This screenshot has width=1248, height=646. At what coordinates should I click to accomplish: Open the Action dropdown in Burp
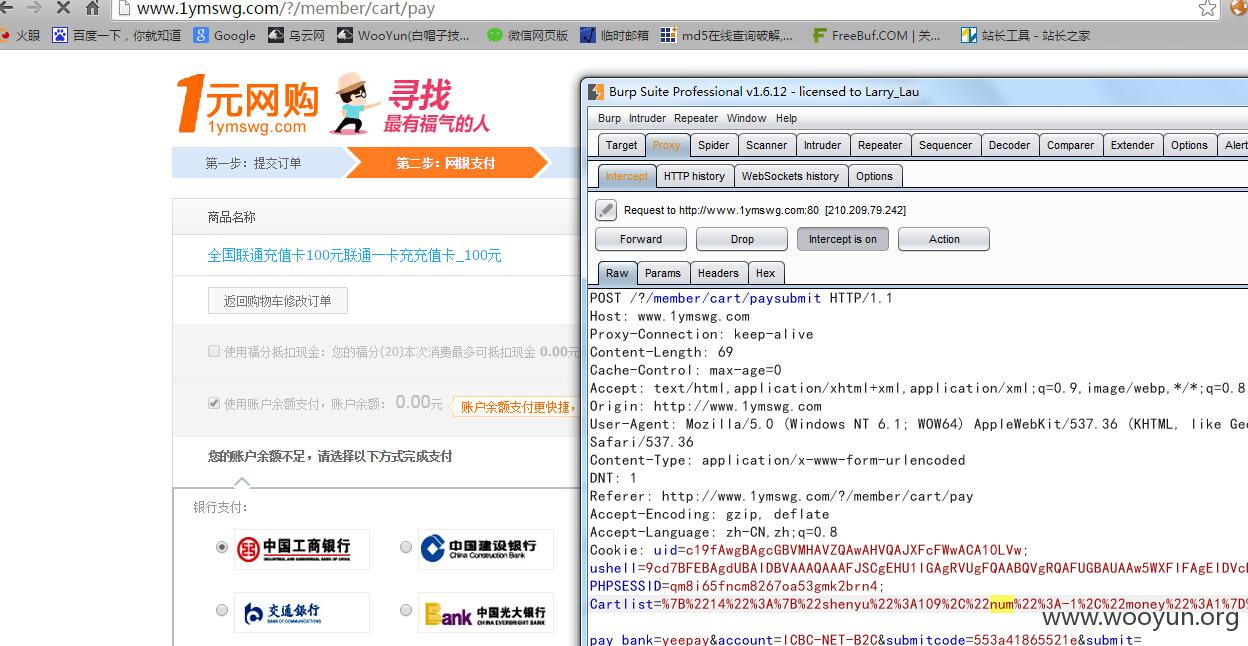pyautogui.click(x=944, y=239)
